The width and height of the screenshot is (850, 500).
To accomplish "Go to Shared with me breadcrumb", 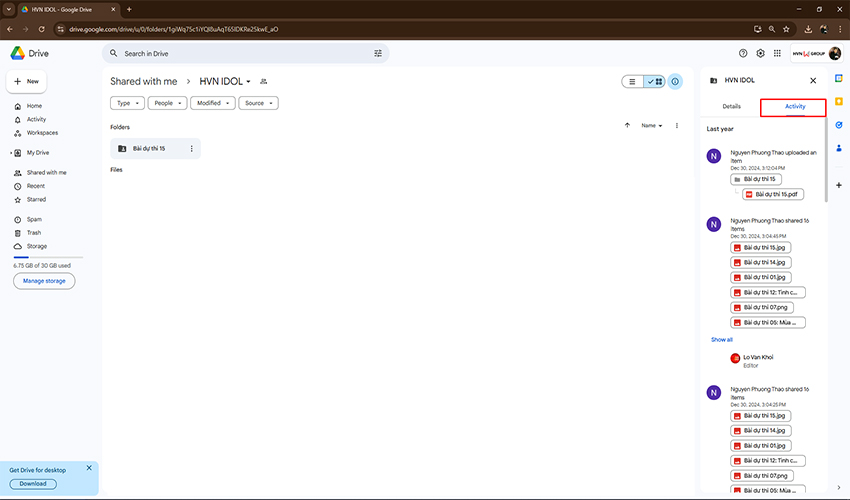I will coord(144,81).
